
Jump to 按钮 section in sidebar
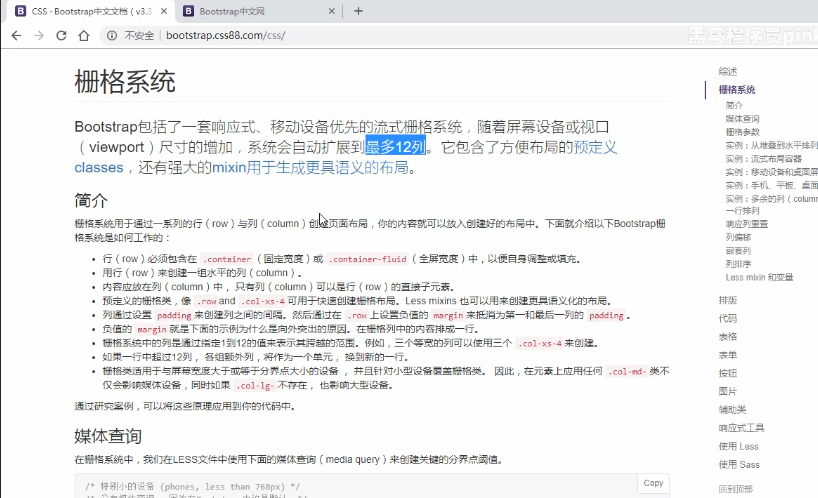tap(728, 373)
